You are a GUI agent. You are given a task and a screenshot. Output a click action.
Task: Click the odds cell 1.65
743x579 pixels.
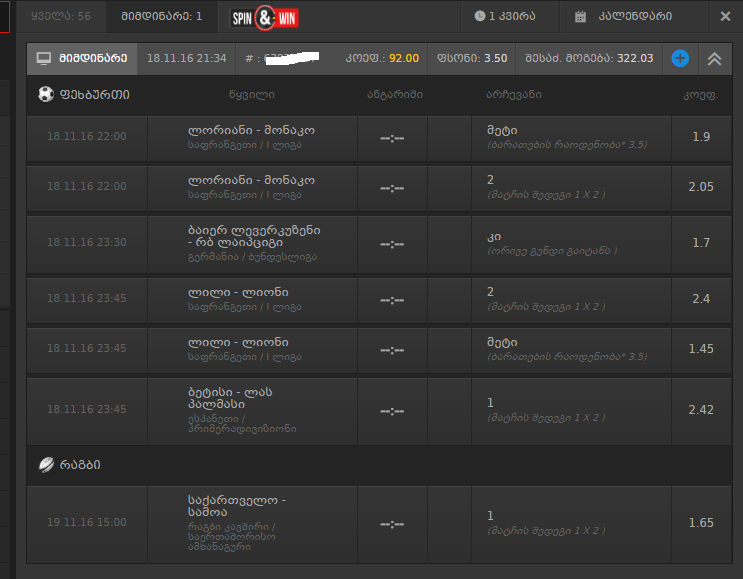pos(701,523)
